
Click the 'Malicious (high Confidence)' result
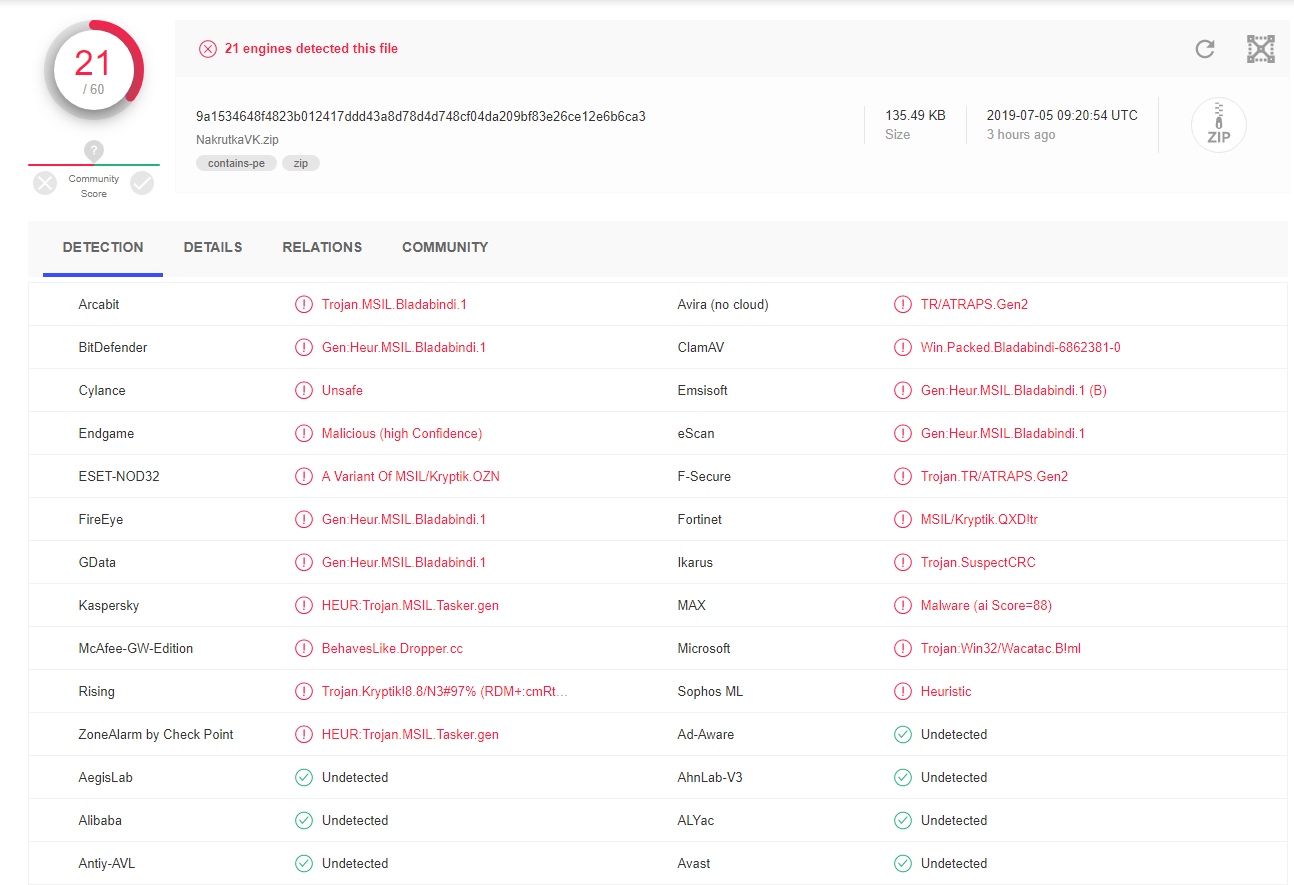402,433
